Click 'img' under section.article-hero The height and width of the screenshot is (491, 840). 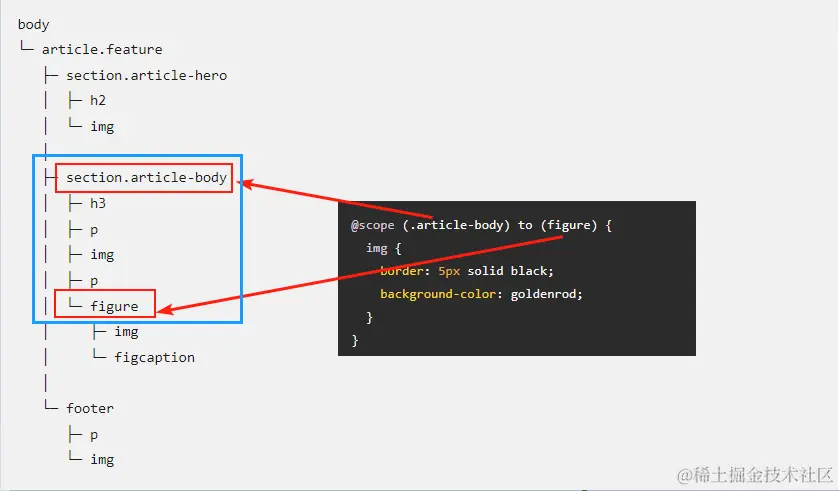[x=102, y=126]
